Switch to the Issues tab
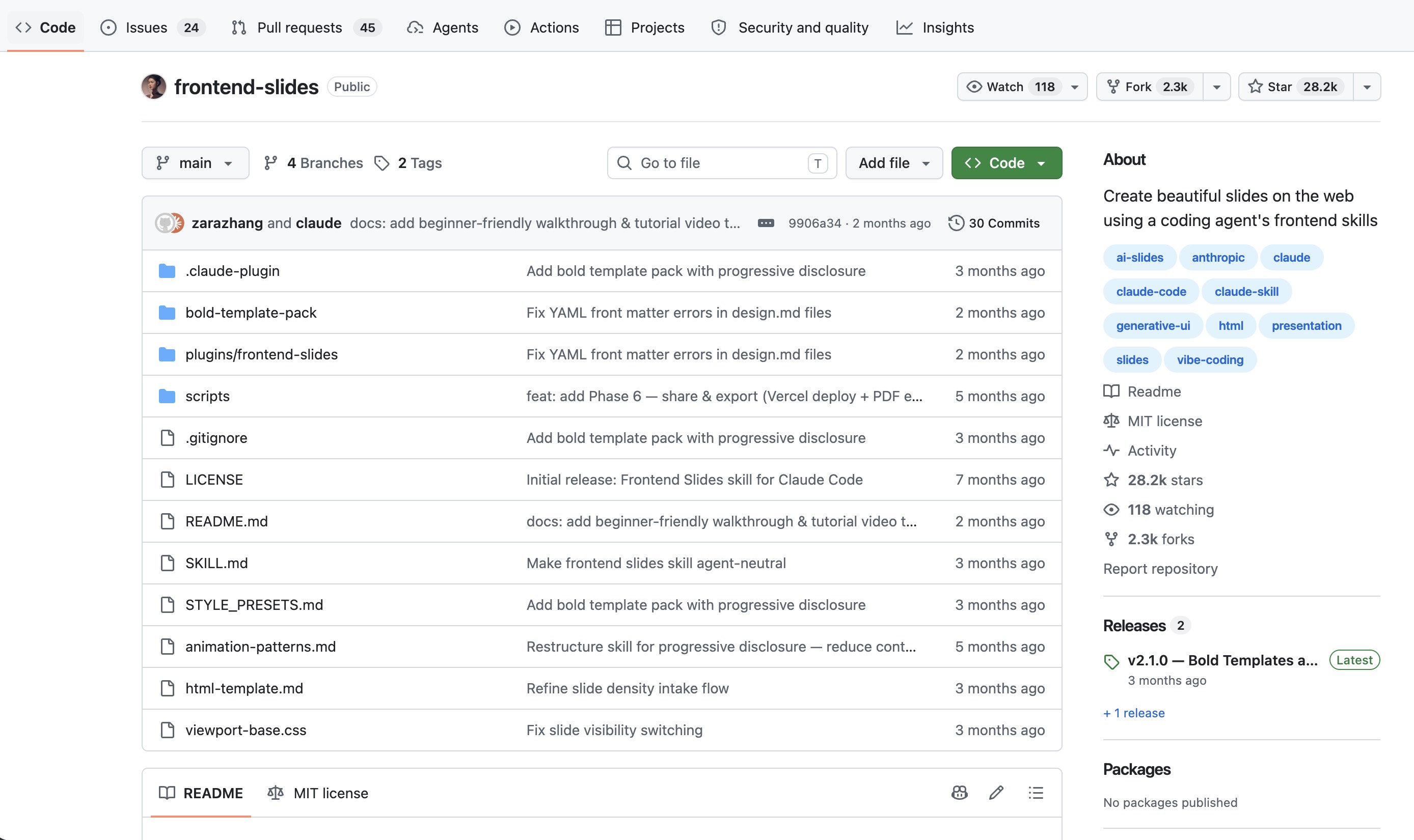This screenshot has height=840, width=1414. [x=152, y=27]
